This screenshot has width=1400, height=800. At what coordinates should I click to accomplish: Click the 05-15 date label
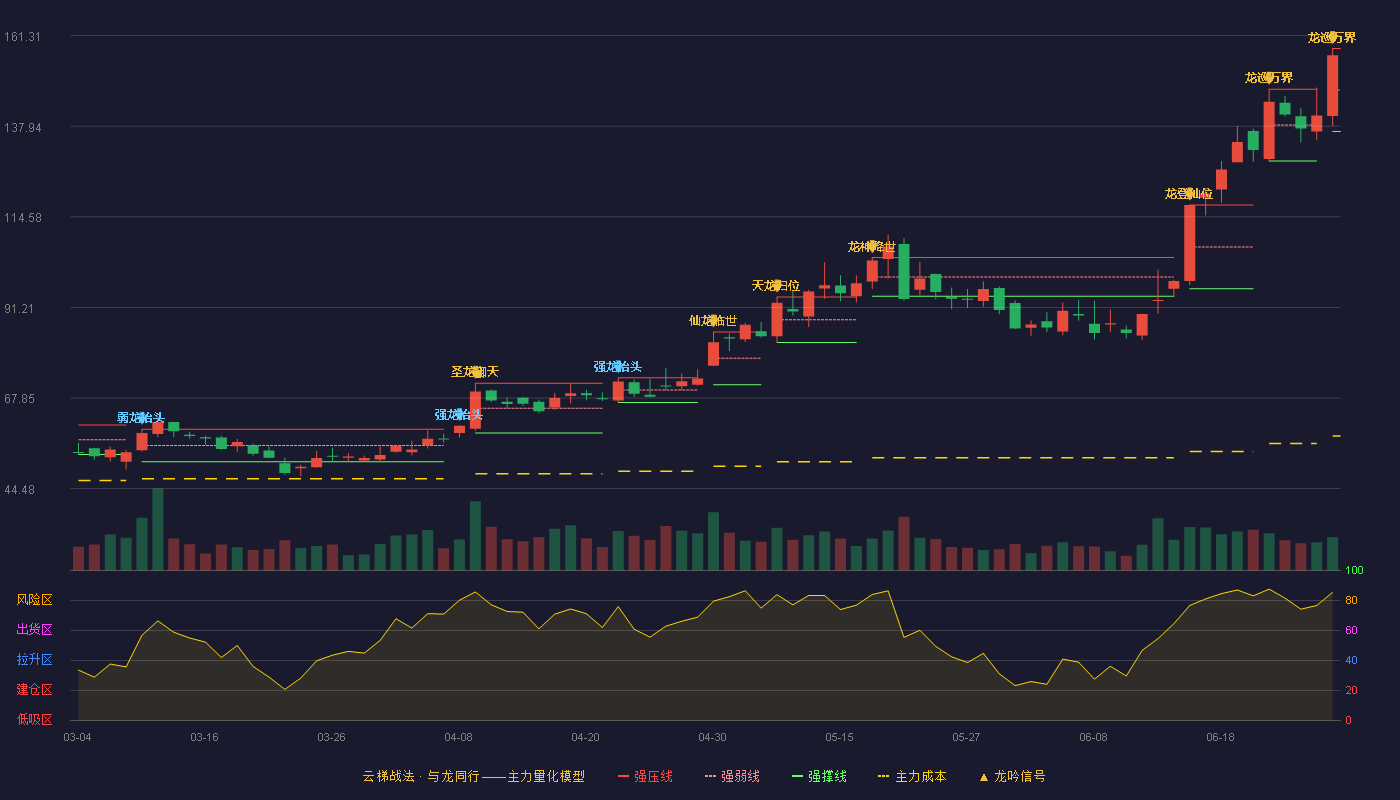point(839,737)
